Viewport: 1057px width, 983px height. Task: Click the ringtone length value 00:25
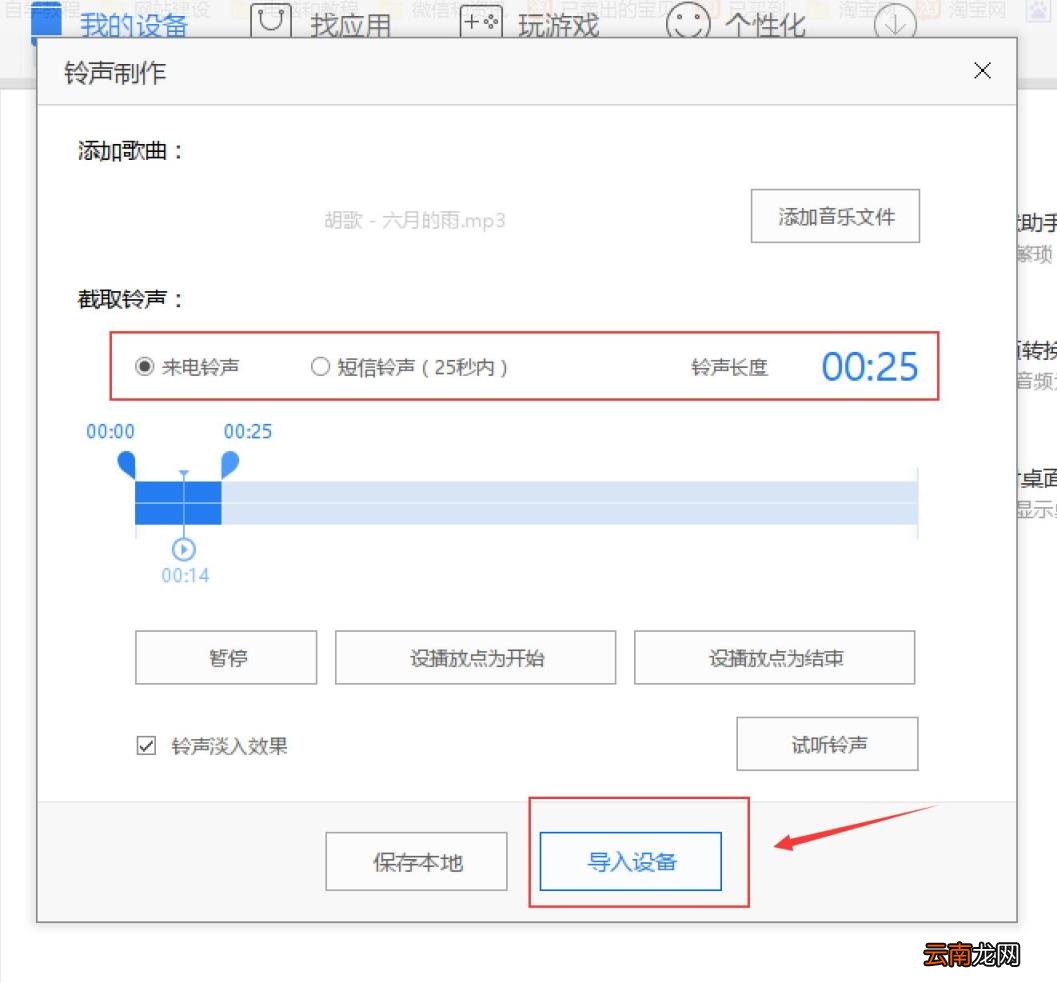[870, 367]
